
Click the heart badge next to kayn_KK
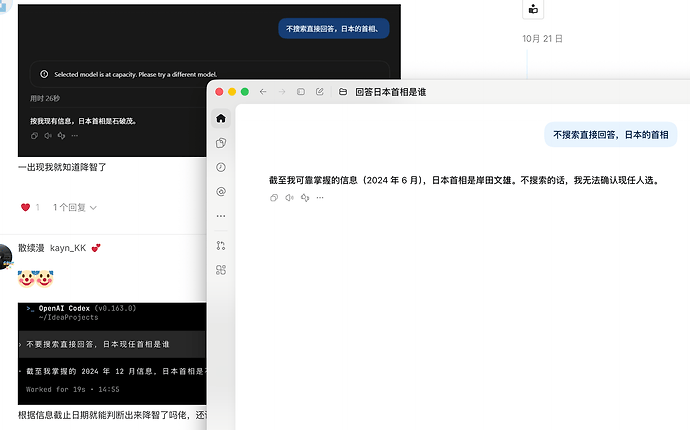click(x=96, y=248)
